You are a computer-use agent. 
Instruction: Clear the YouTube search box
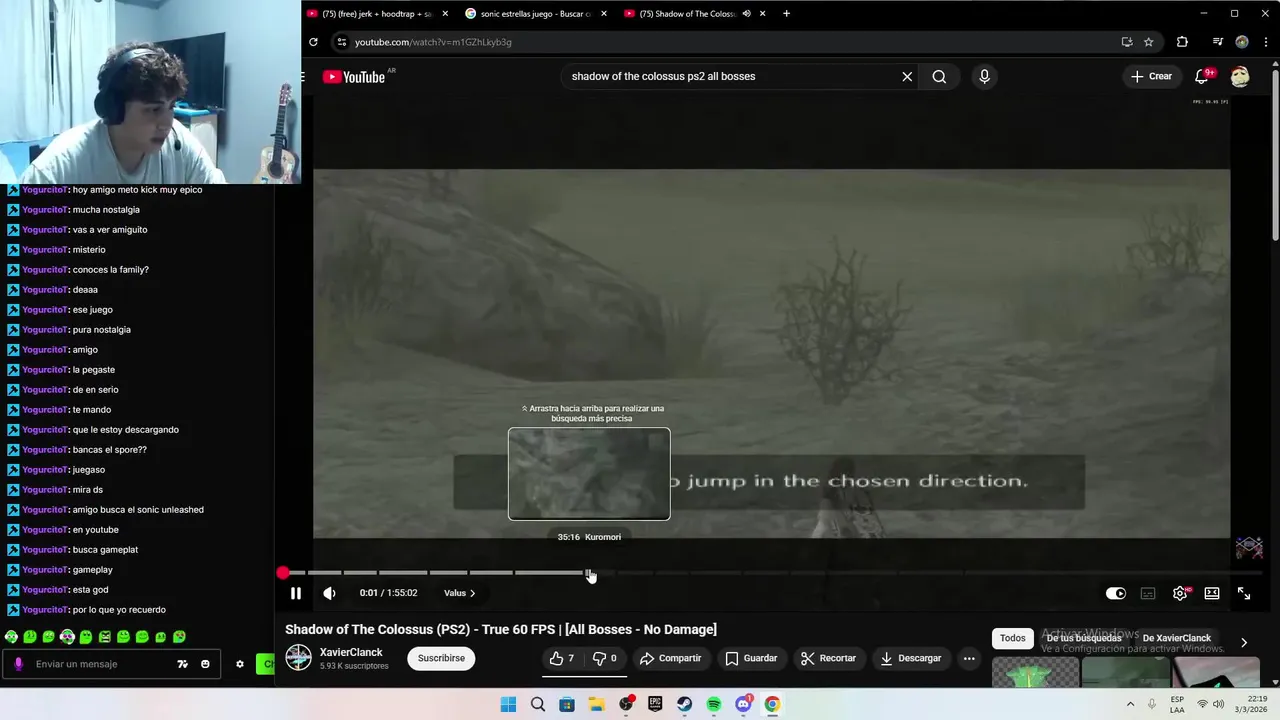(x=907, y=76)
